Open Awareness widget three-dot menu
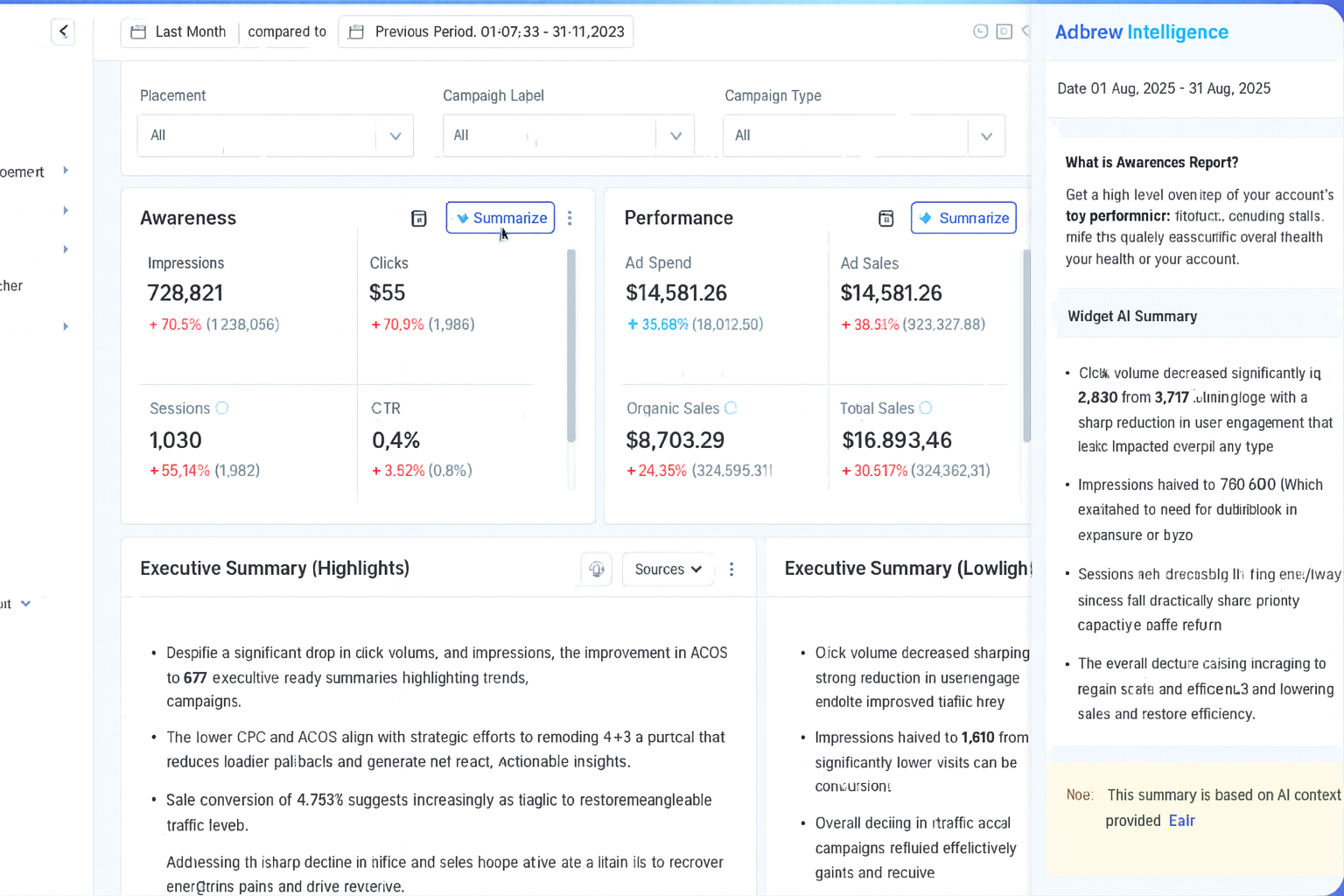The image size is (1344, 896). tap(570, 218)
